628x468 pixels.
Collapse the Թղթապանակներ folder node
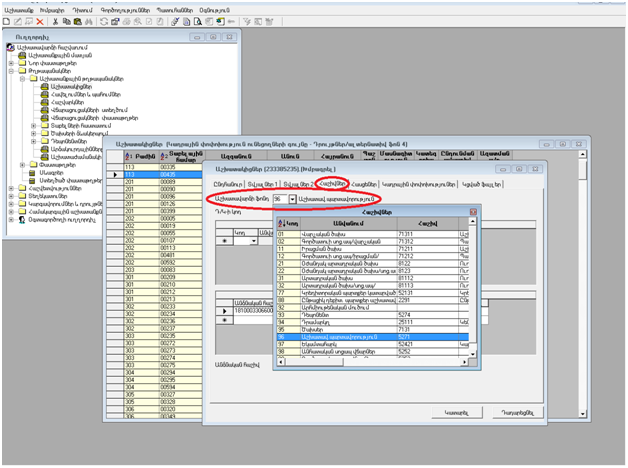[x=12, y=72]
